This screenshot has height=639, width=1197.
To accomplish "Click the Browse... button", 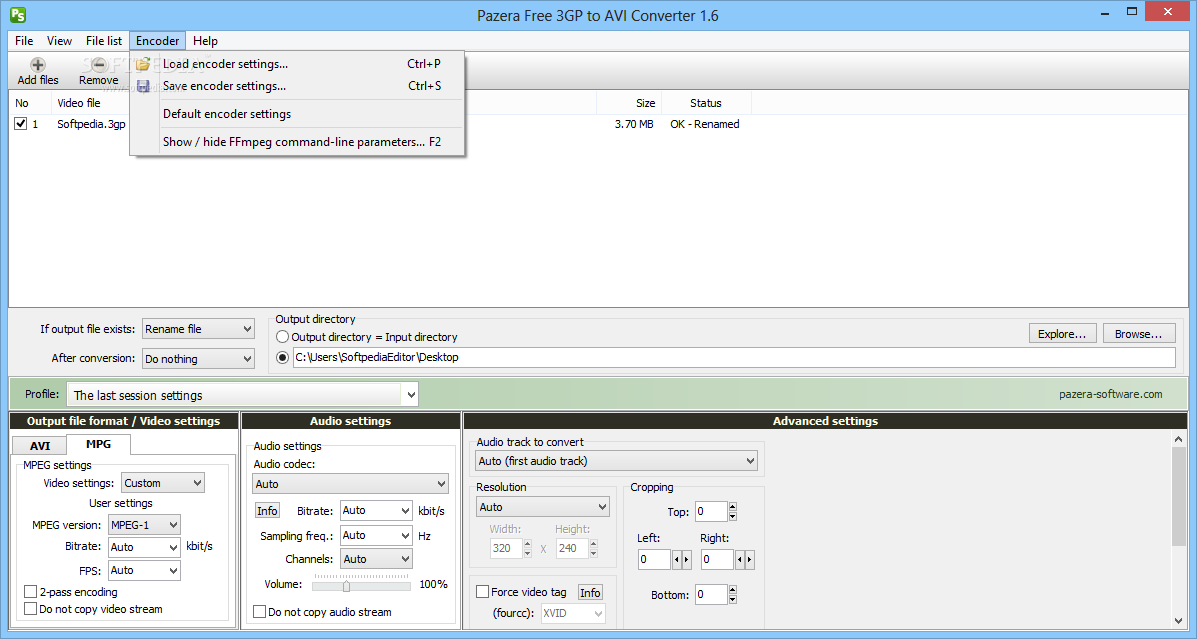I will point(1138,334).
